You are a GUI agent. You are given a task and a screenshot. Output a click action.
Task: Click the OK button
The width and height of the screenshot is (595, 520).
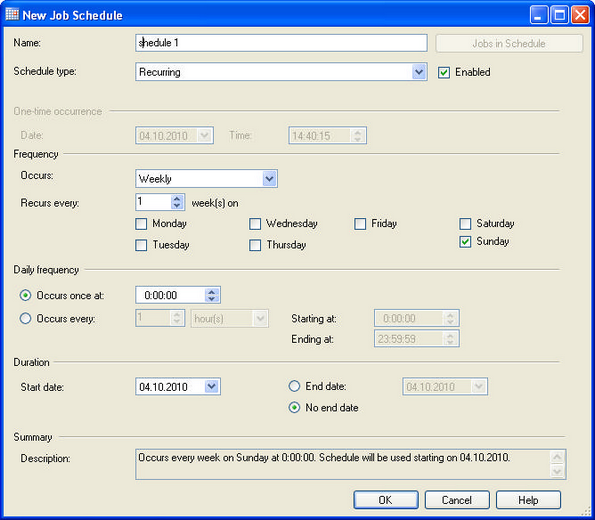click(x=386, y=500)
